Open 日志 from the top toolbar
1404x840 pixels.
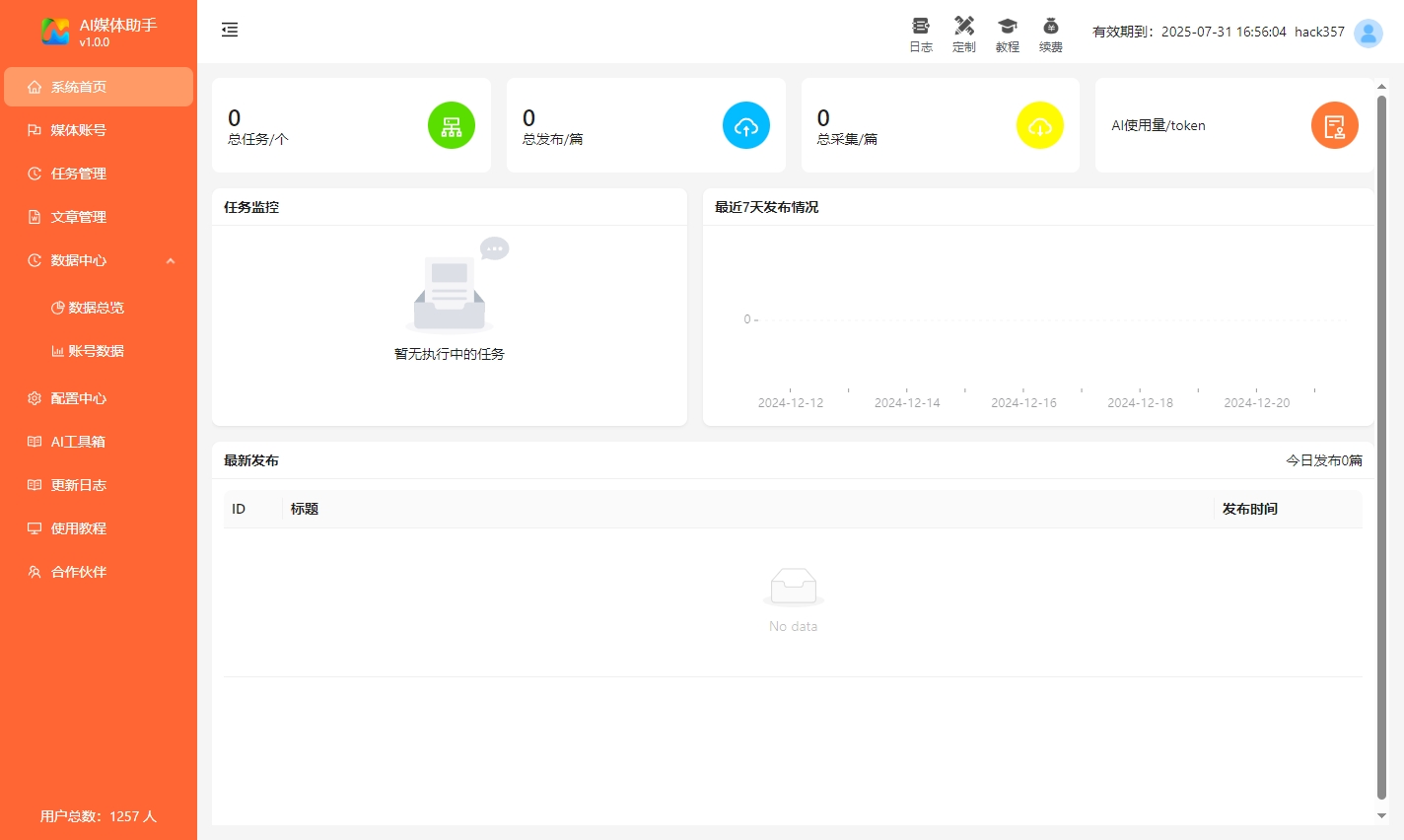coord(921,35)
